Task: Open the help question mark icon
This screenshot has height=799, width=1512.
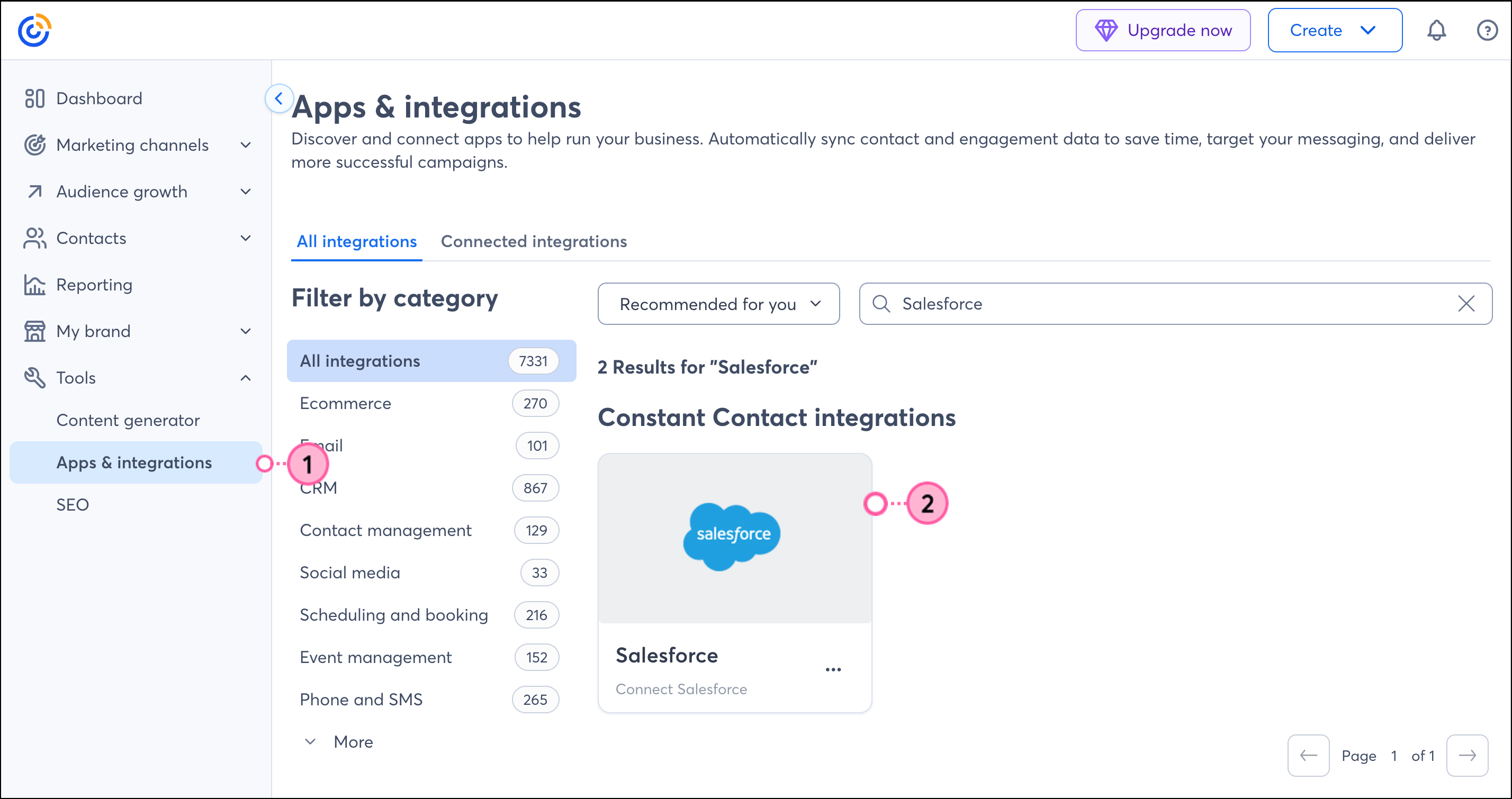Action: tap(1487, 31)
